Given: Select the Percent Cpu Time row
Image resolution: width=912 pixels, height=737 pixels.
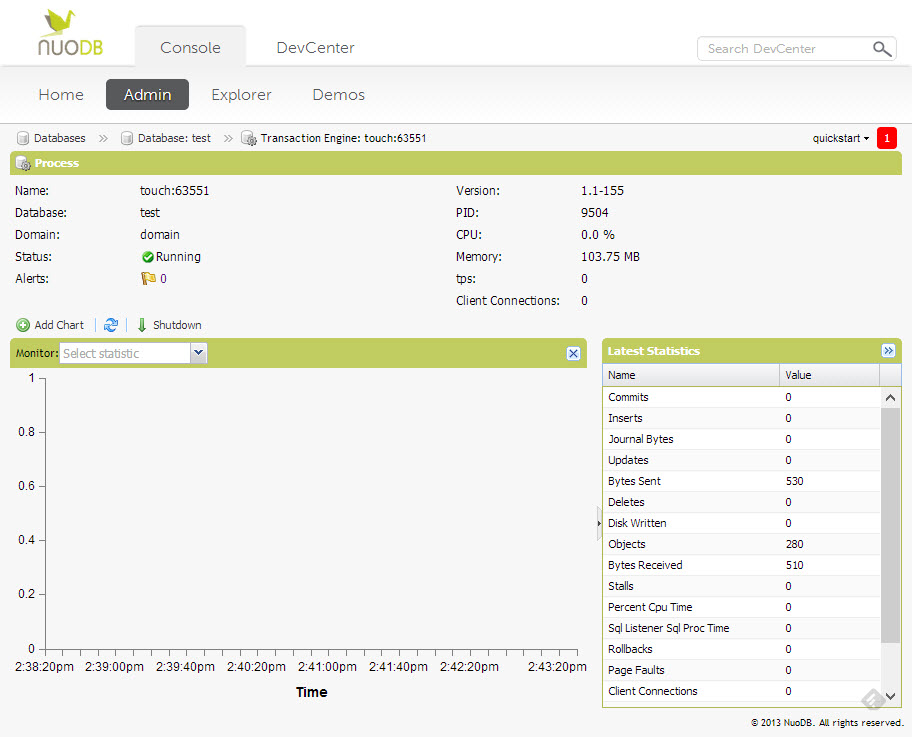Looking at the screenshot, I should (742, 607).
